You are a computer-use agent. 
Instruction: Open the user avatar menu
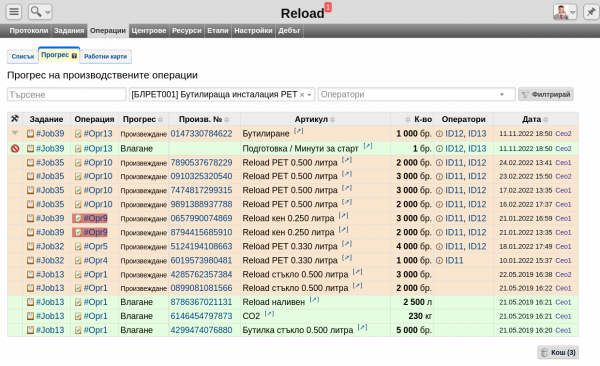[565, 12]
